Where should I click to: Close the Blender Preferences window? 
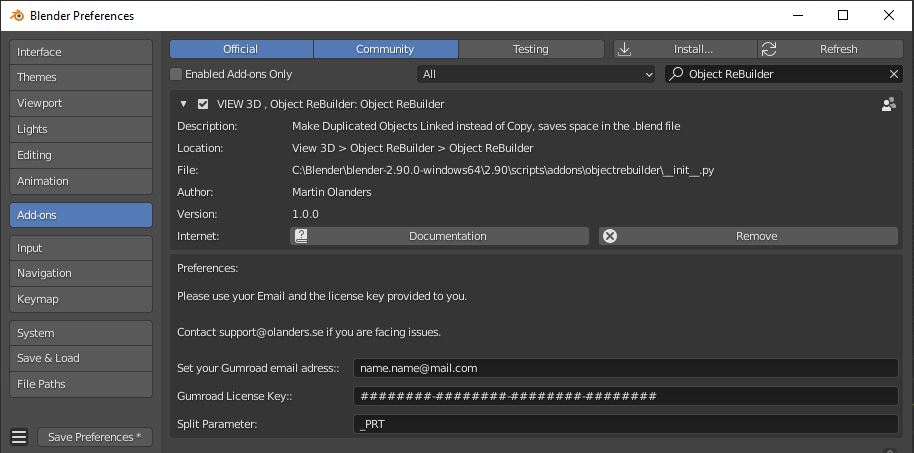pos(889,15)
